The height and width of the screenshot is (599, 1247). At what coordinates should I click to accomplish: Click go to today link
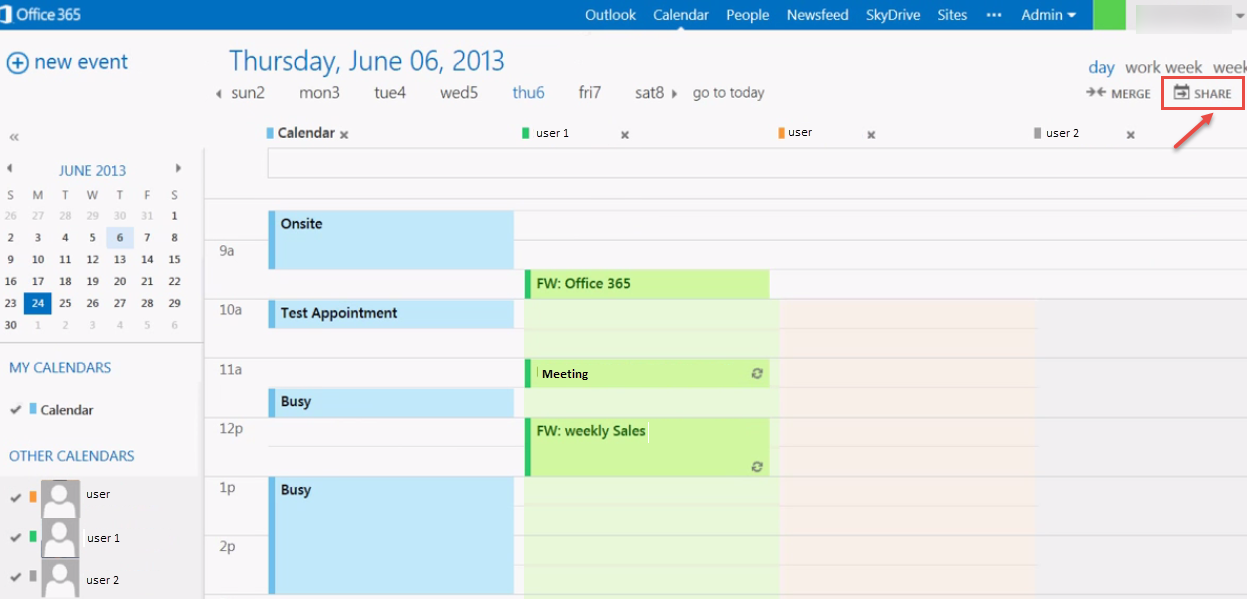[x=728, y=93]
